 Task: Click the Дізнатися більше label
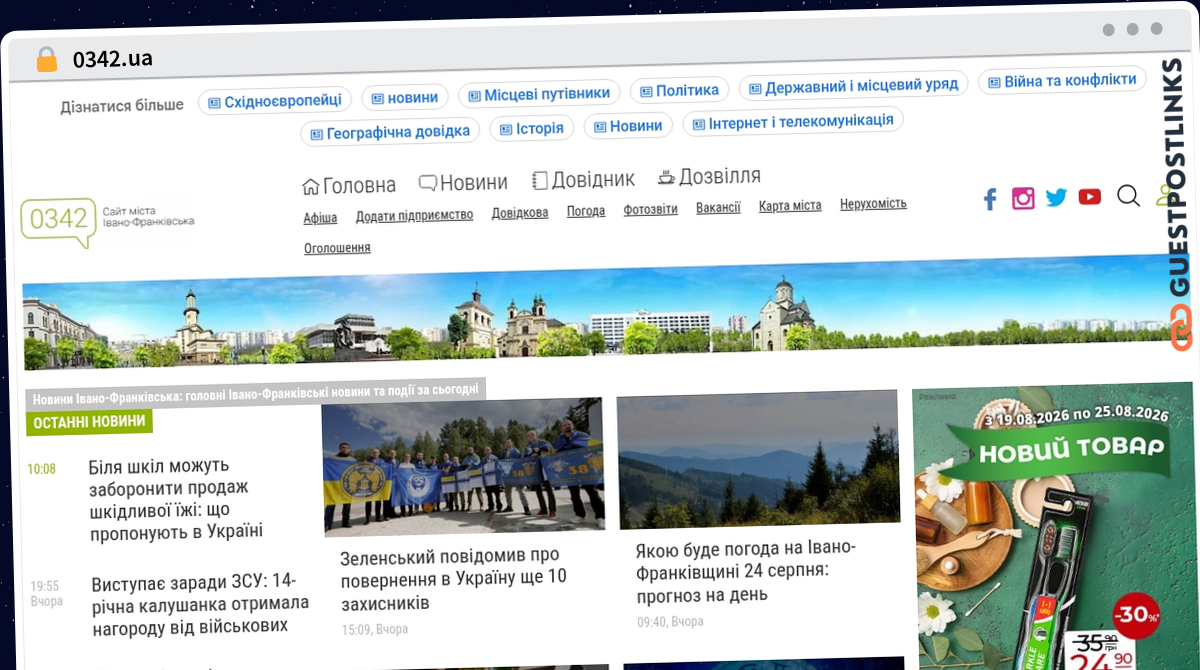point(122,106)
